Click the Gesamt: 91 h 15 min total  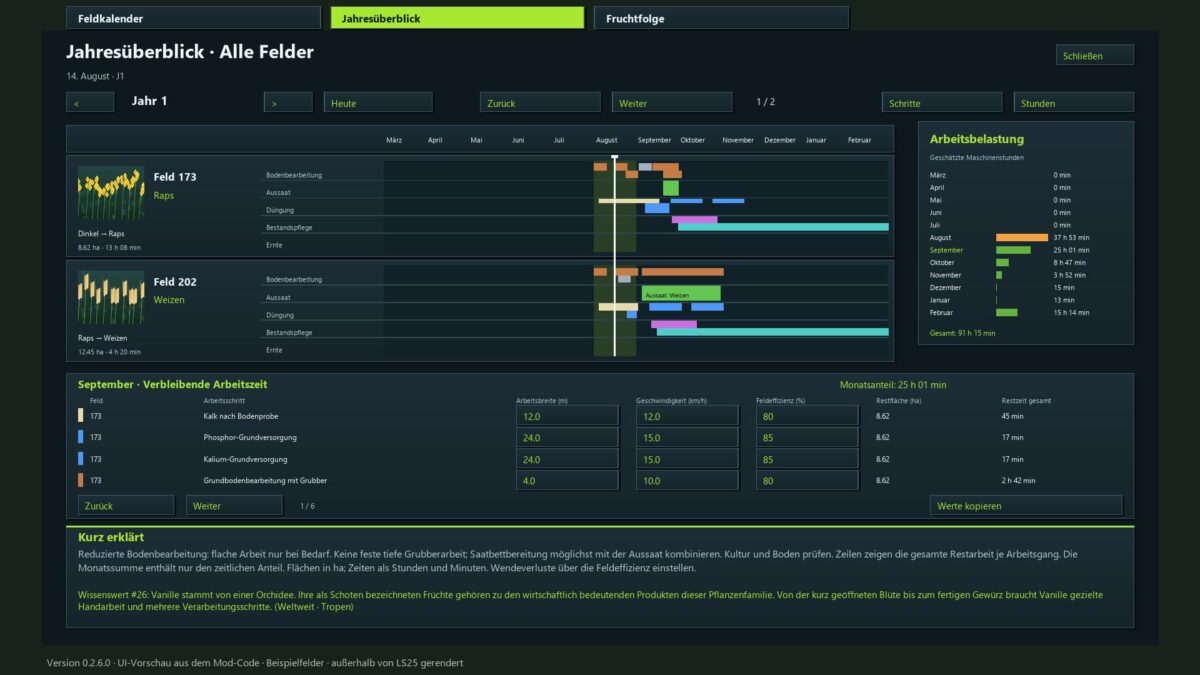point(961,332)
